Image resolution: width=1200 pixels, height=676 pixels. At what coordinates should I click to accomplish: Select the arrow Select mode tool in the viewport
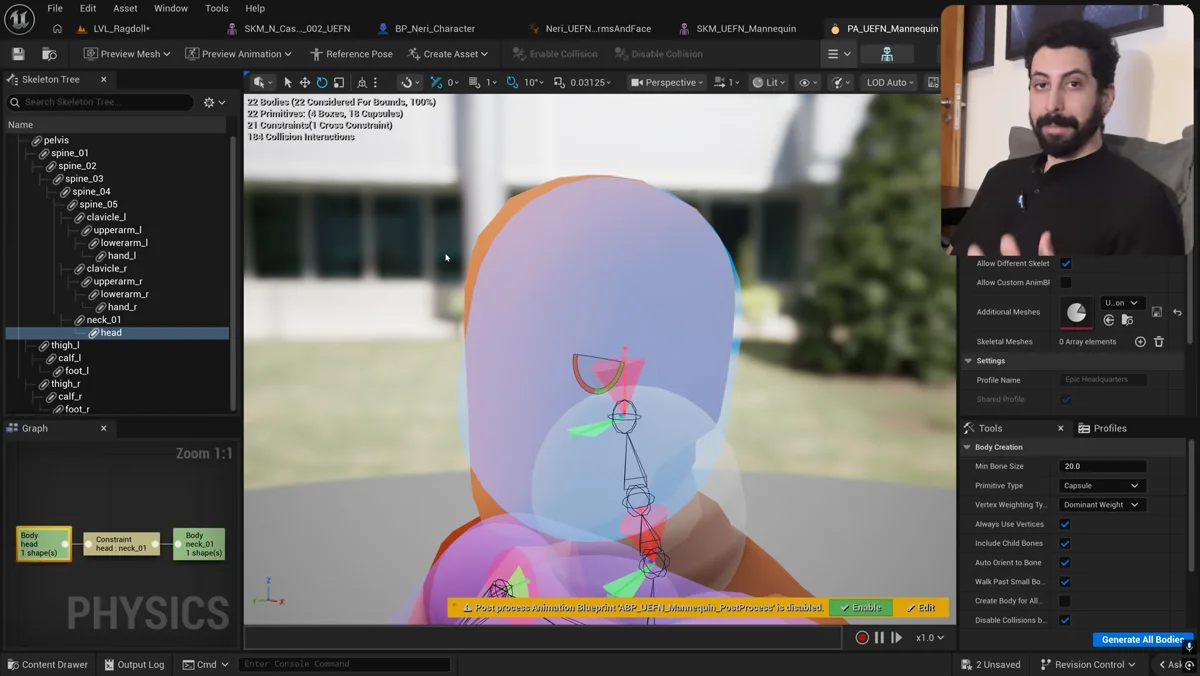[288, 83]
